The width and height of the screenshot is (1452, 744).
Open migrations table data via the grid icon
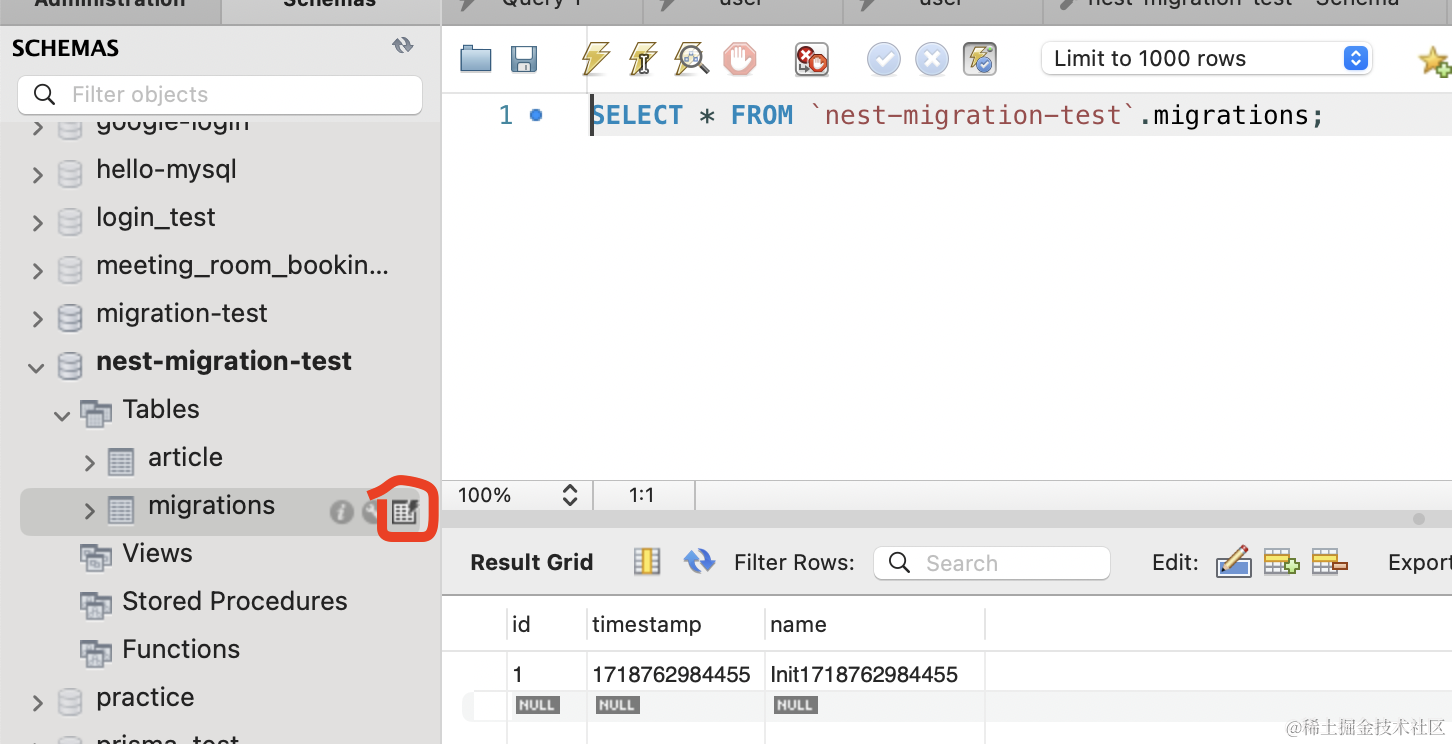tap(405, 512)
